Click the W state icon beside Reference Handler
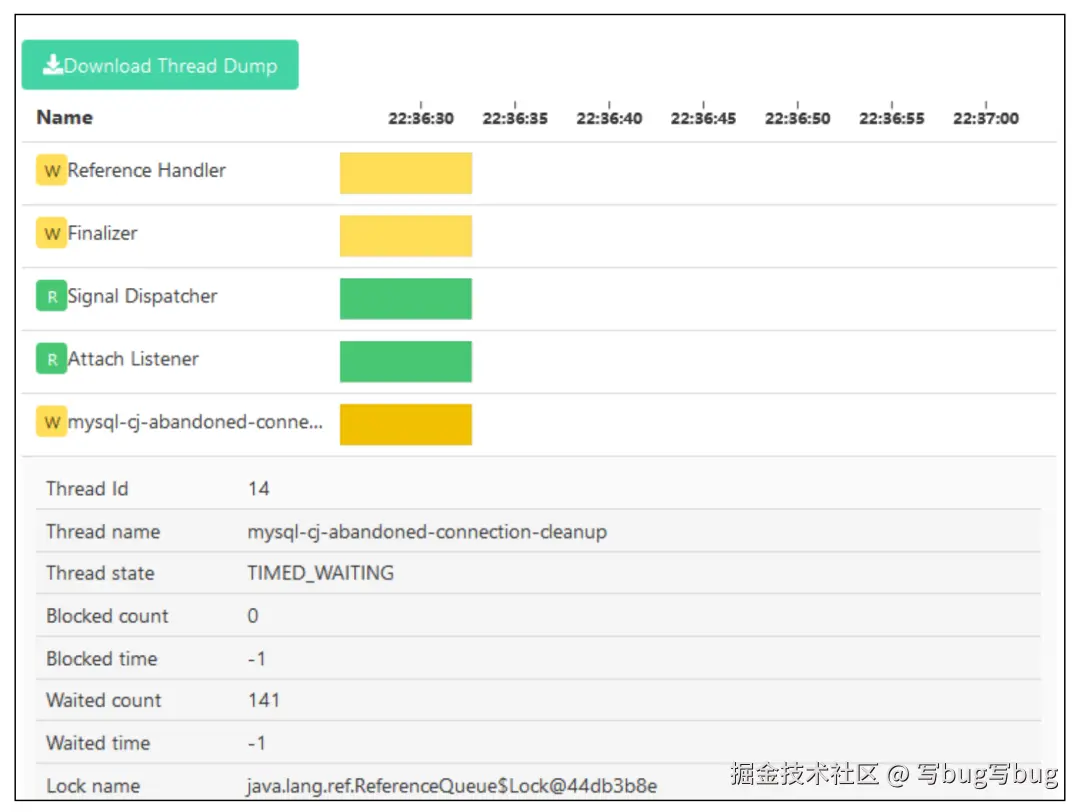Image resolution: width=1080 pixels, height=812 pixels. (x=52, y=171)
